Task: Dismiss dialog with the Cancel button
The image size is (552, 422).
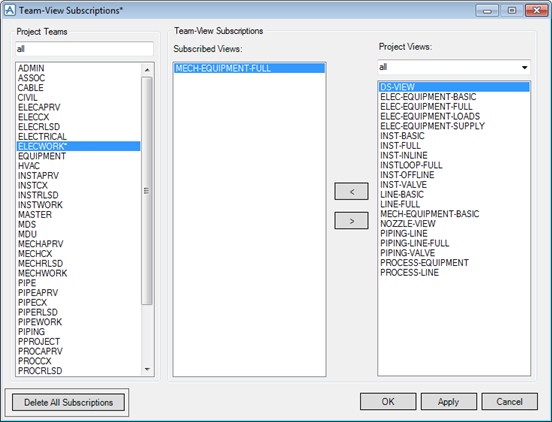Action: point(509,402)
